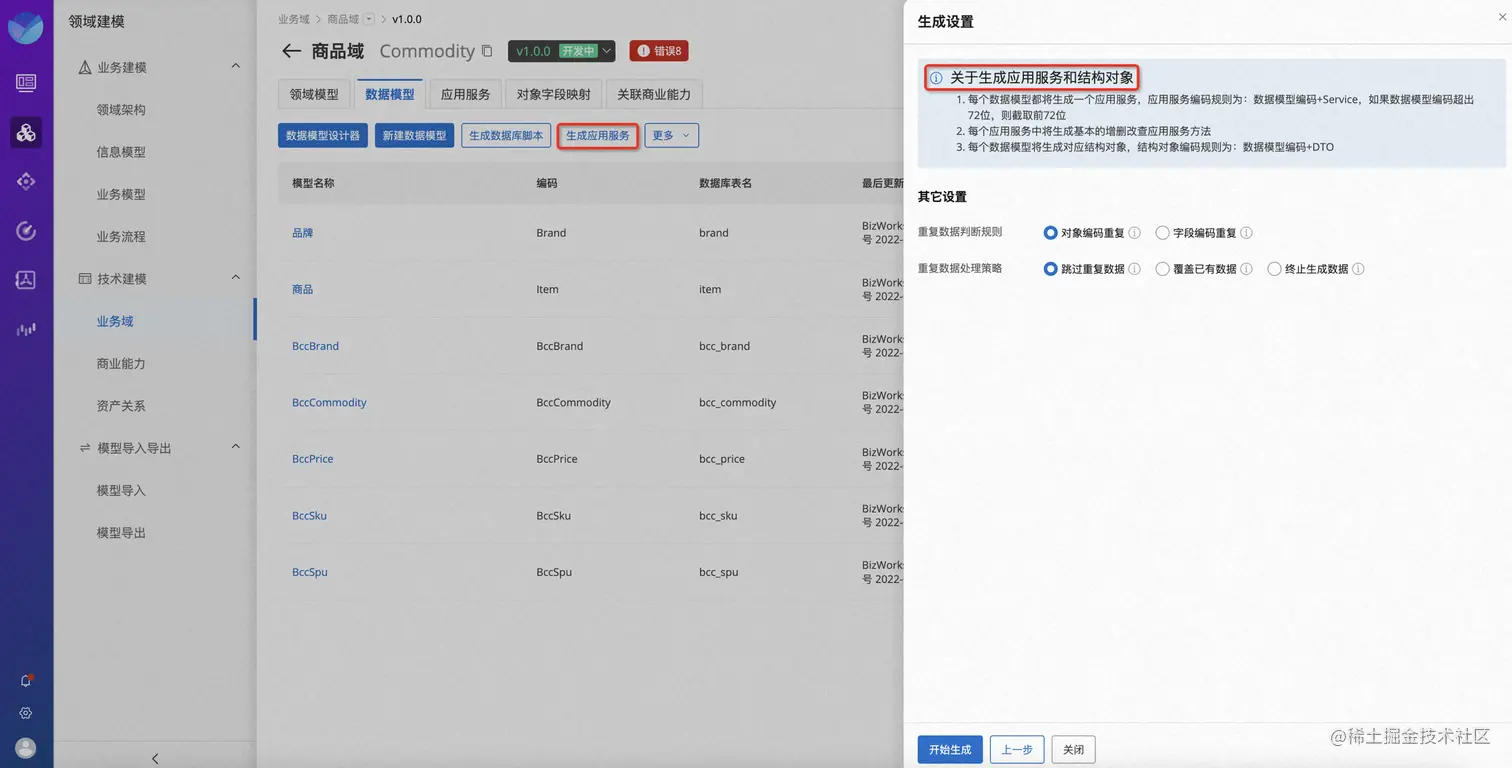Click the 业务域 breadcrumb link

coord(294,19)
